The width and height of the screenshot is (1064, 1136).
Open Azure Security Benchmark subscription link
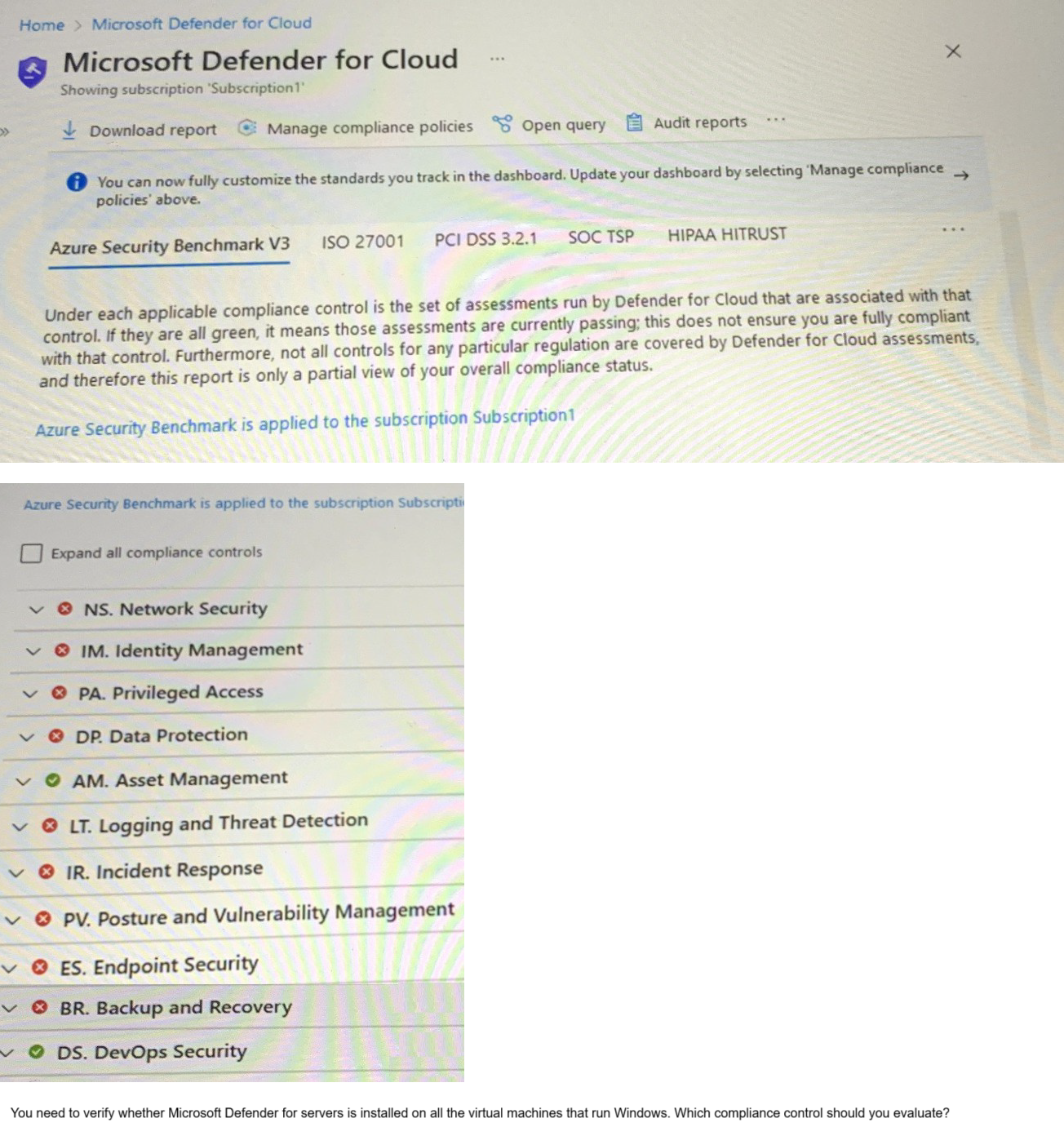point(304,423)
